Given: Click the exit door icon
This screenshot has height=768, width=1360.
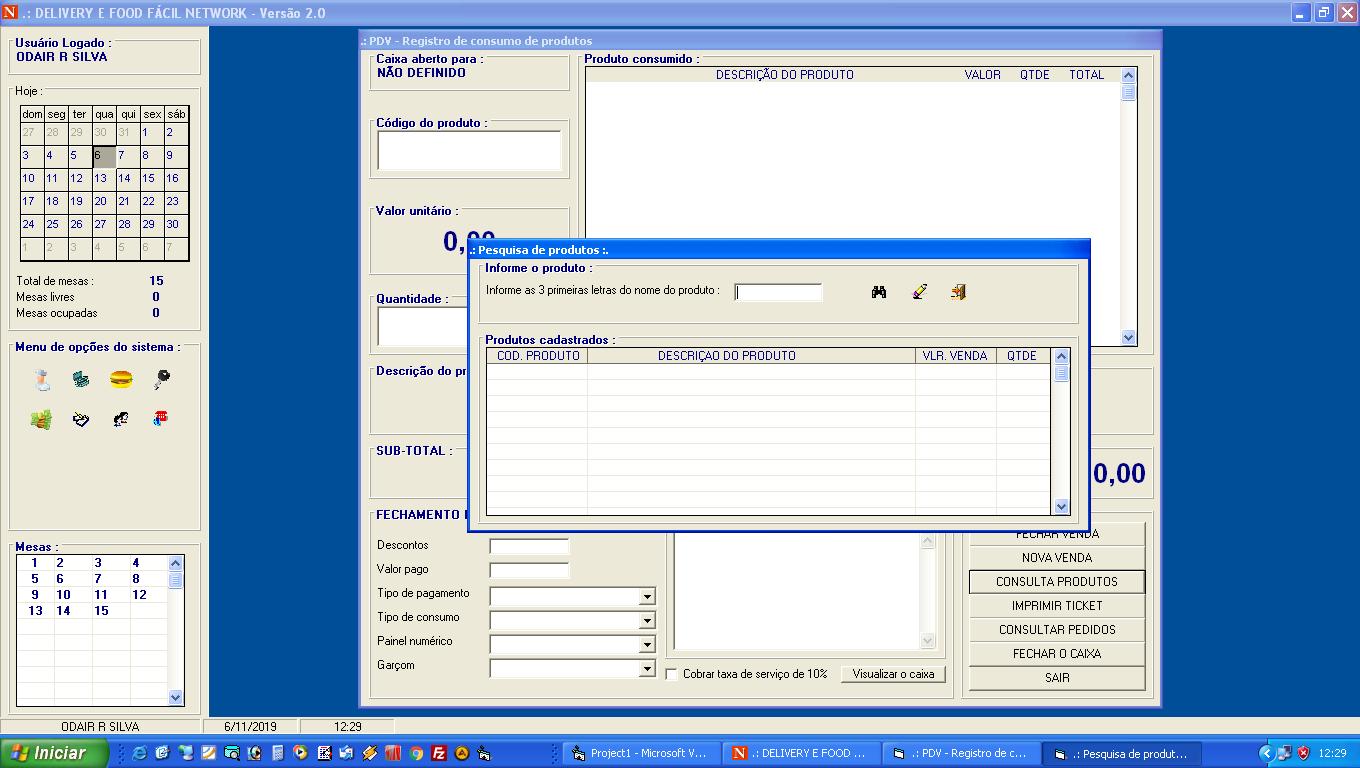Looking at the screenshot, I should coord(958,292).
